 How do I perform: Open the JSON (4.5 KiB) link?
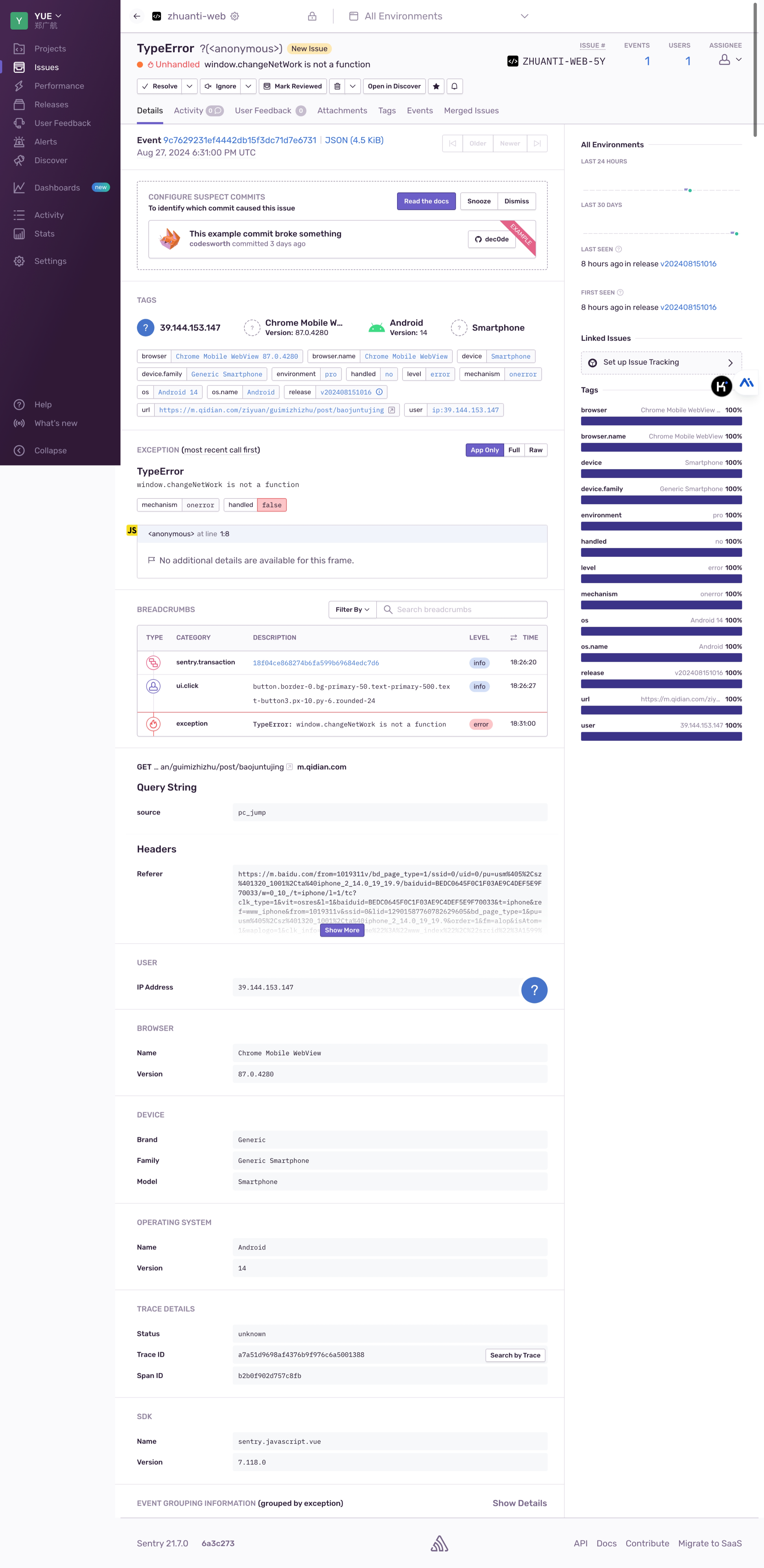354,140
